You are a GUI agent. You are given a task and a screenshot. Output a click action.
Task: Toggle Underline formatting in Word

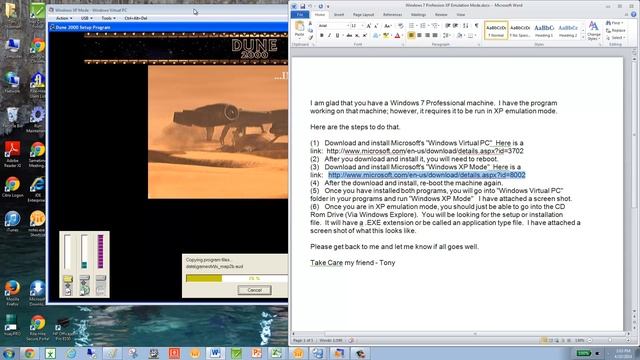point(338,36)
